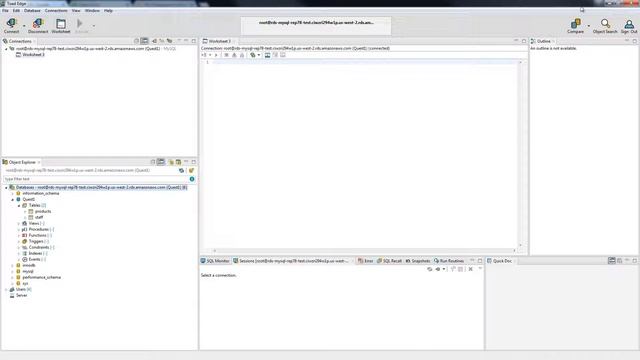
Task: Click Worksheet 3 under the connection tree
Action: 33,55
